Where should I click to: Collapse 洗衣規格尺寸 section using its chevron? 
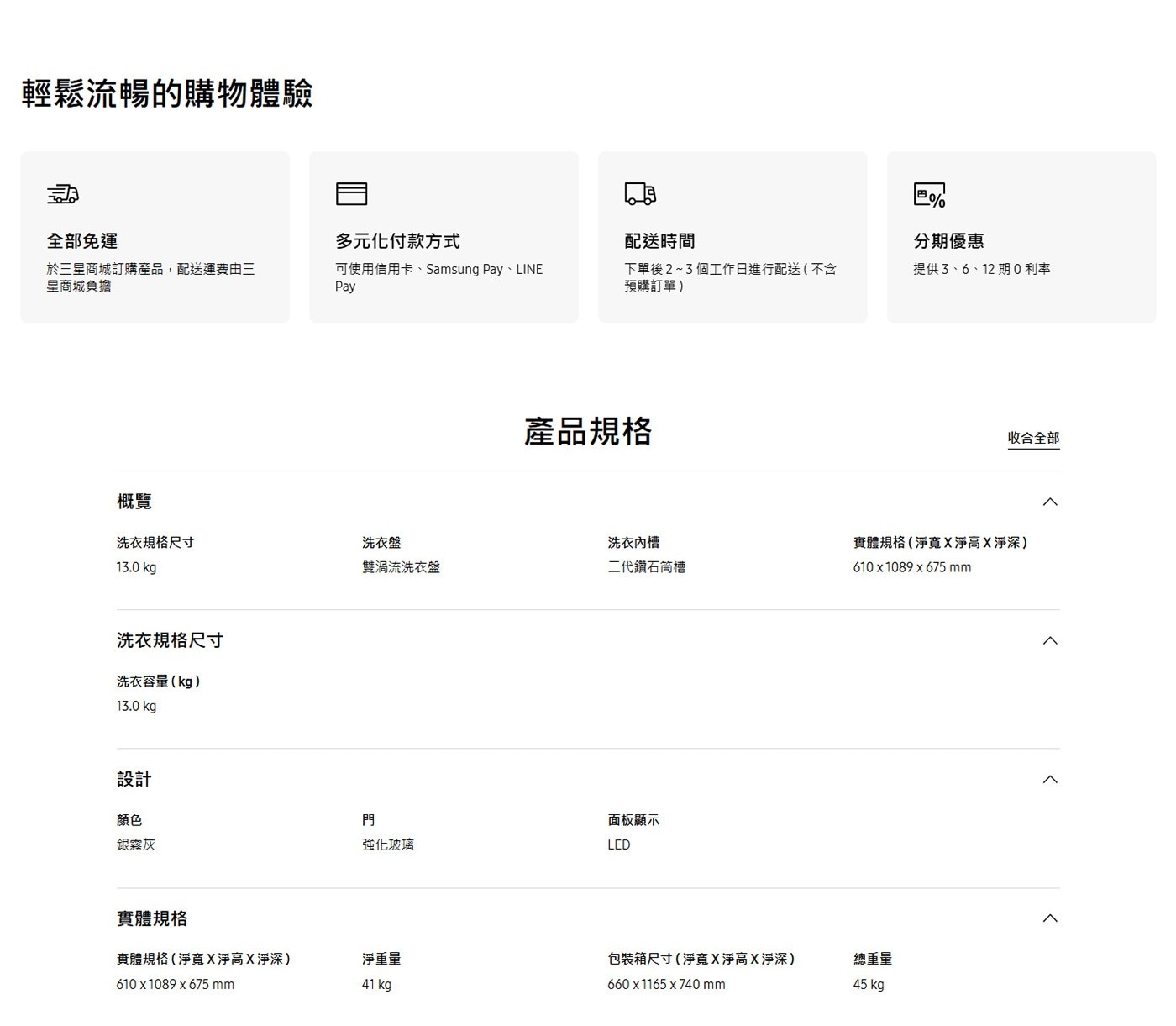(x=1049, y=640)
